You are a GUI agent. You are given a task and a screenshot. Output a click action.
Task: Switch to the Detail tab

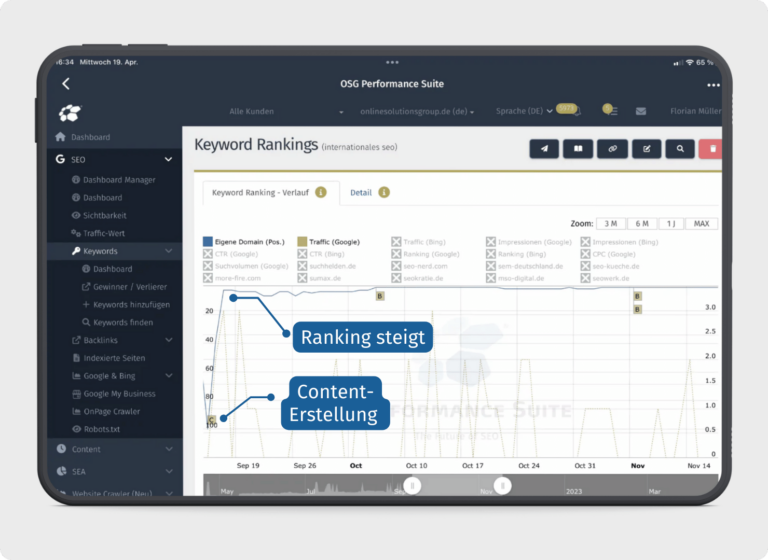361,193
